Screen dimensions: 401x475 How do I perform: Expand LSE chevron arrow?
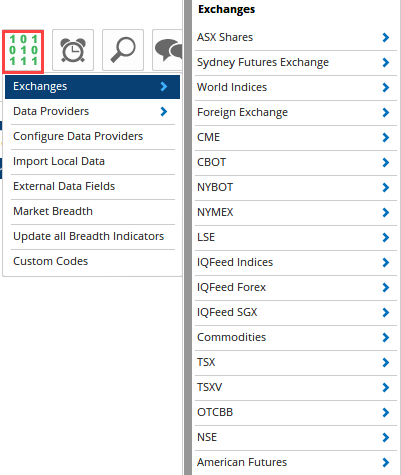[386, 237]
